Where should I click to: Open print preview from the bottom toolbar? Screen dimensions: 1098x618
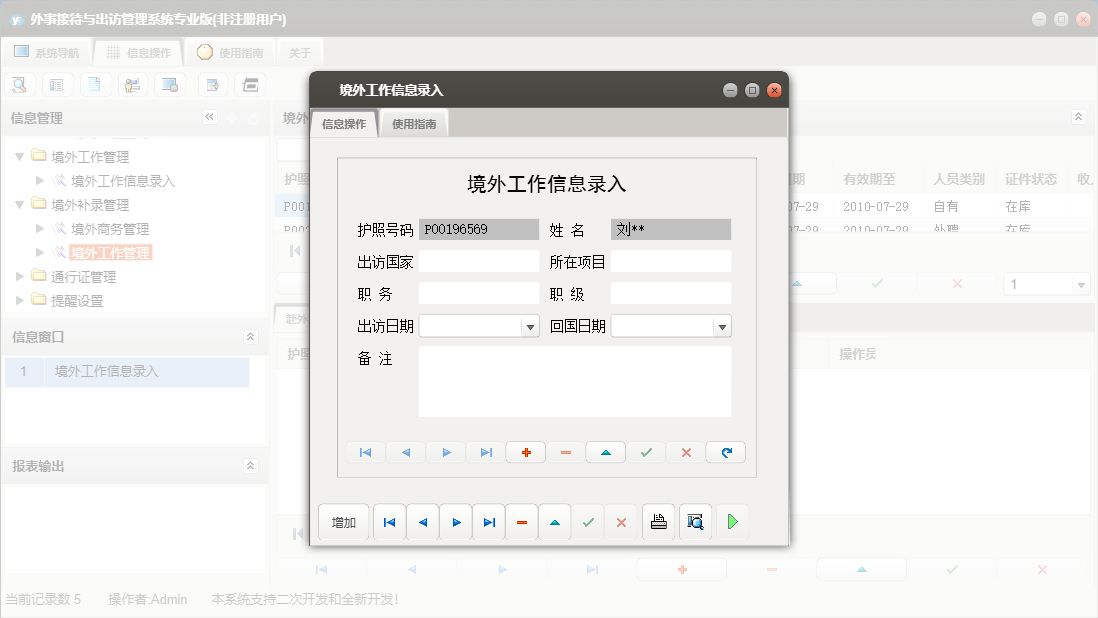coord(694,521)
